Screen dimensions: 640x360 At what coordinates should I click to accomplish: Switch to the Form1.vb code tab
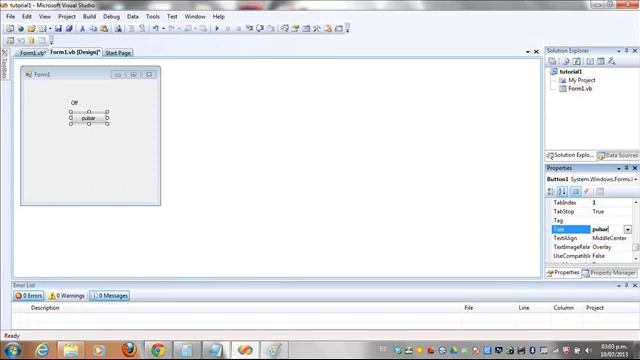pyautogui.click(x=32, y=53)
